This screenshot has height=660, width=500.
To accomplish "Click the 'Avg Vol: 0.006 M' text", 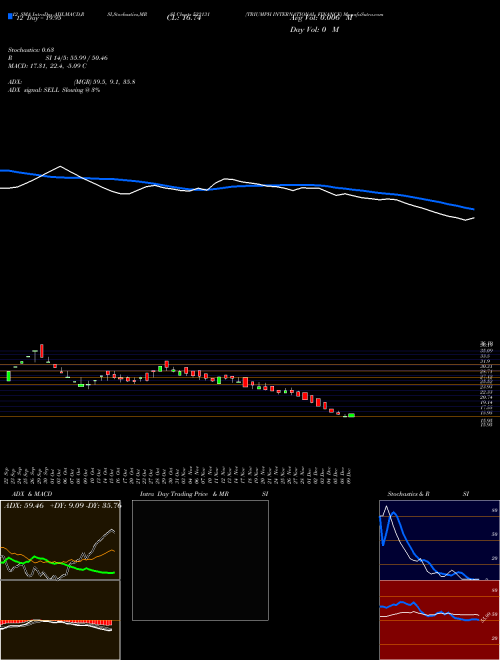I will point(321,18).
